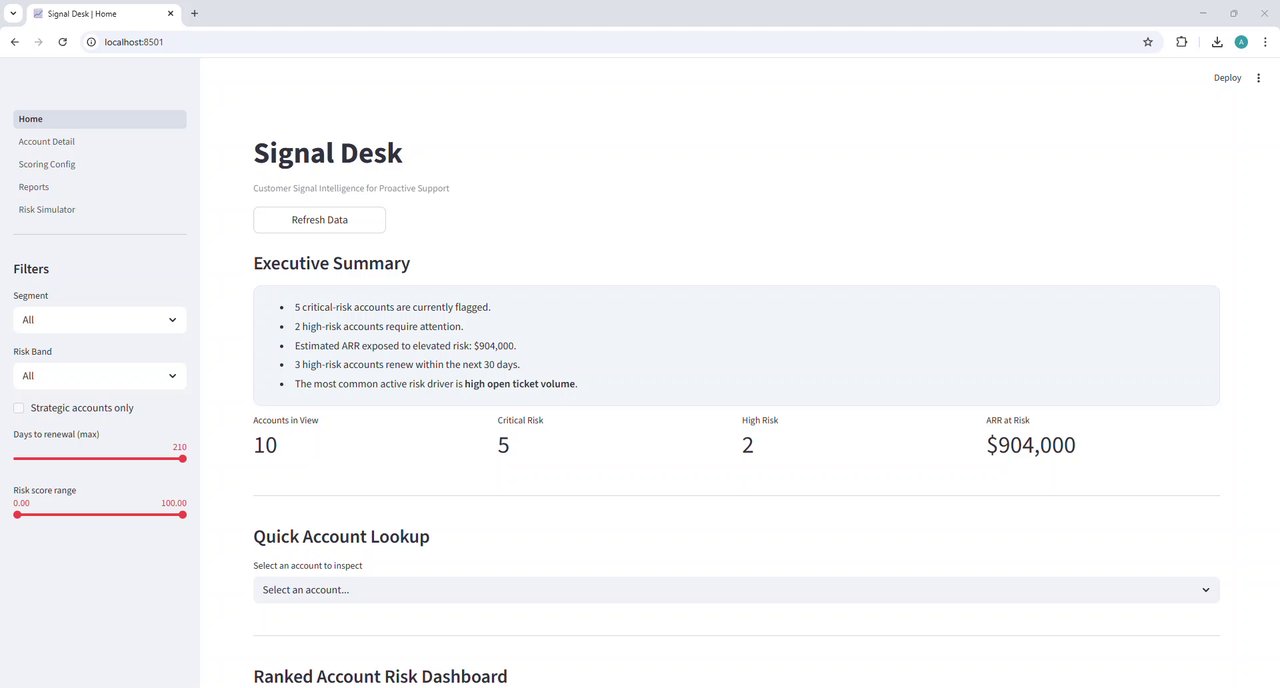Screen dimensions: 1280x688
Task: Click the browser reload icon
Action: pyautogui.click(x=63, y=42)
